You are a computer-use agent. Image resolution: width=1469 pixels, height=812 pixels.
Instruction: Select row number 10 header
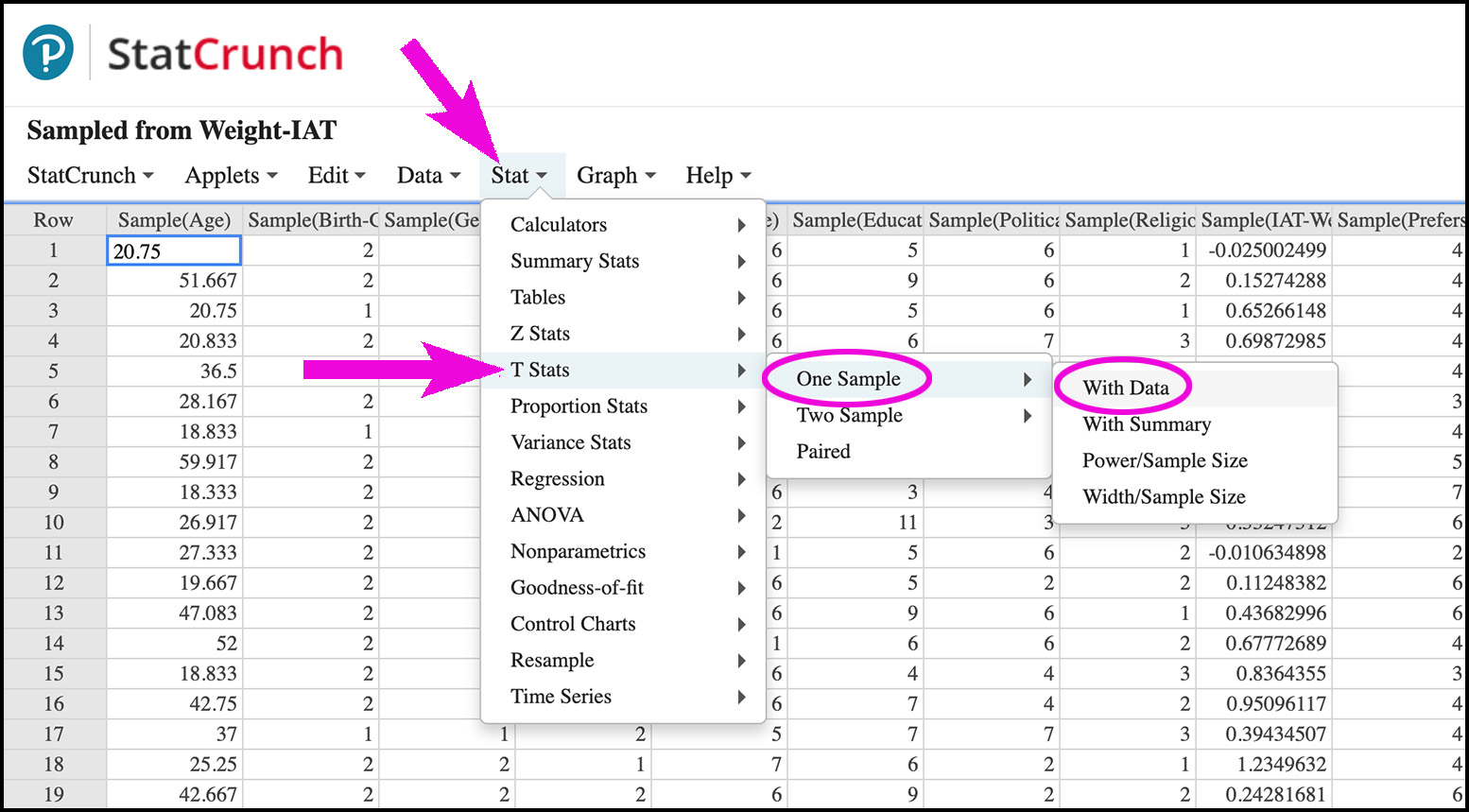click(x=54, y=523)
